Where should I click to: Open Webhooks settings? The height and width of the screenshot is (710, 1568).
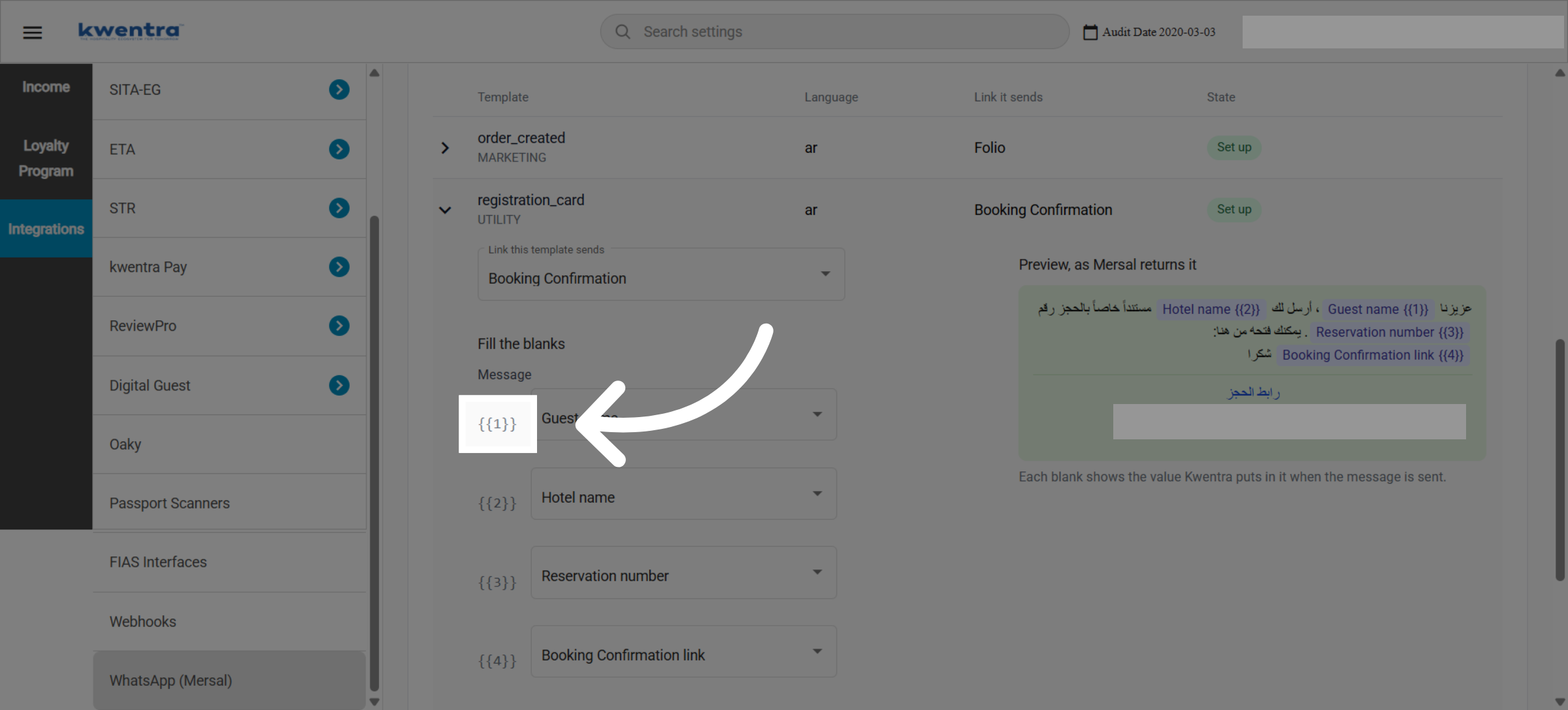[229, 622]
